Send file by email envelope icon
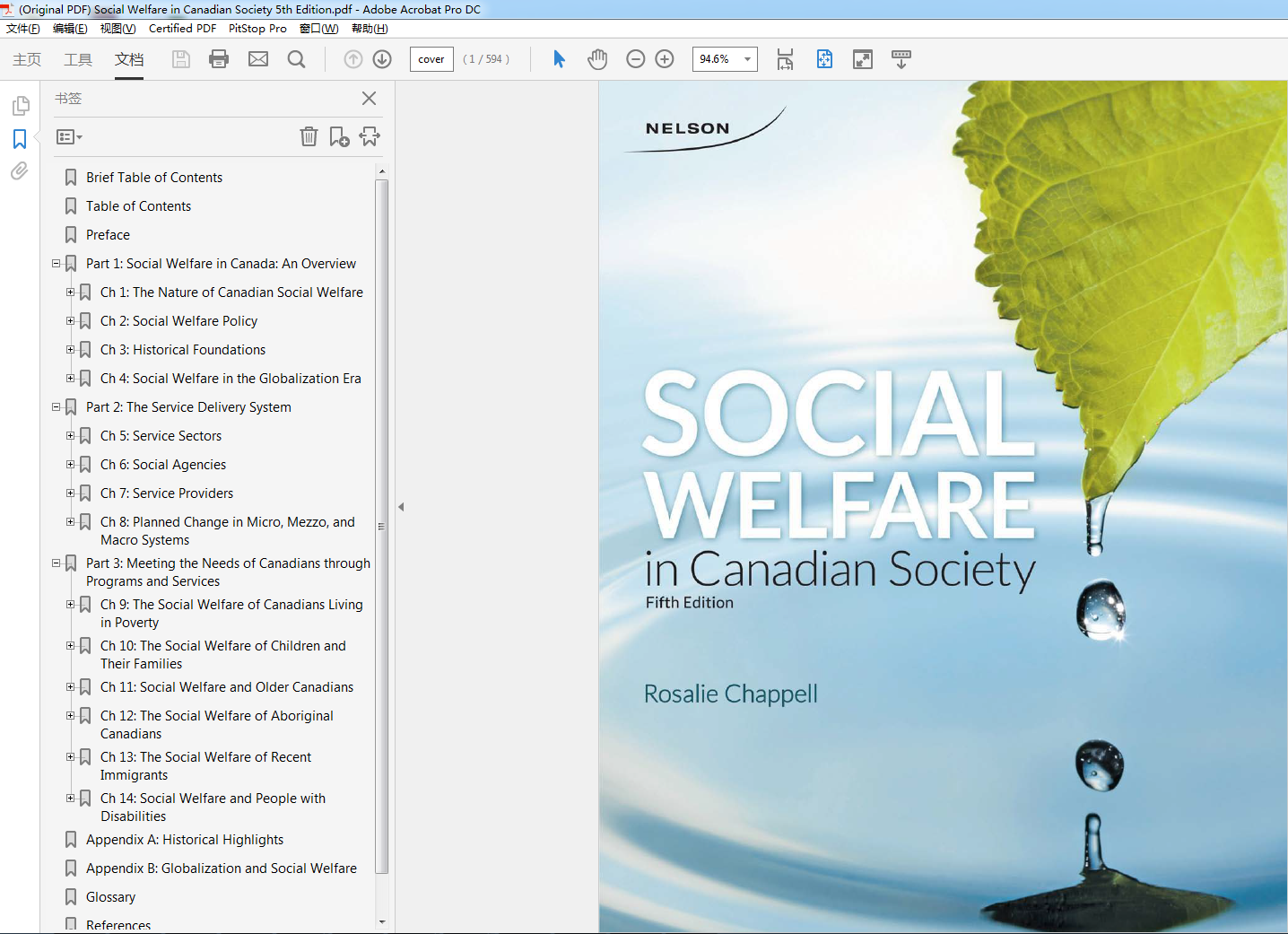1288x934 pixels. coord(258,59)
